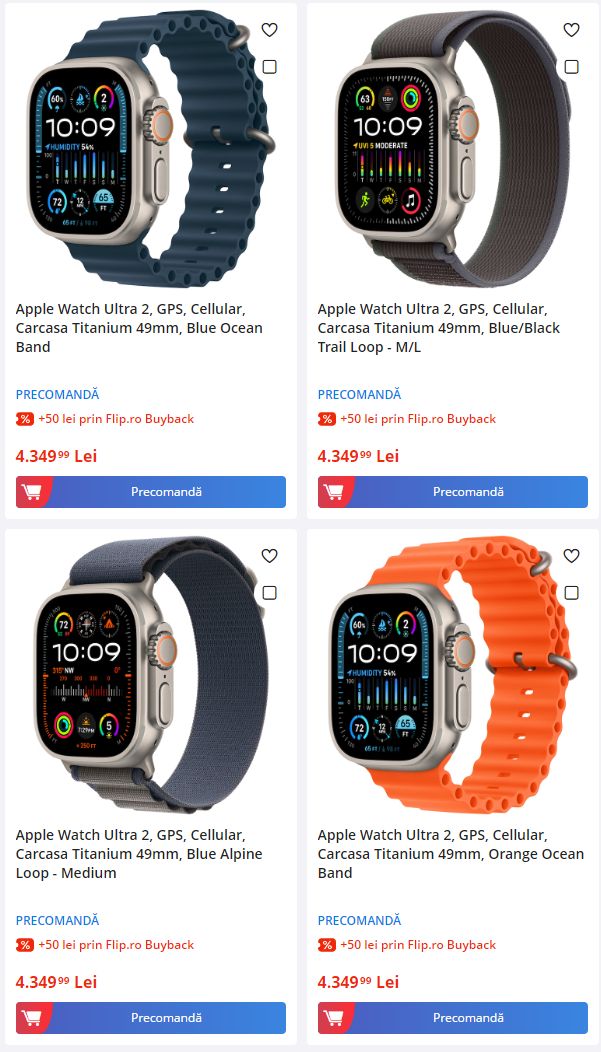The height and width of the screenshot is (1052, 601).
Task: Click Precomandă button for Blue Alpine Loop watch
Action: click(151, 1018)
